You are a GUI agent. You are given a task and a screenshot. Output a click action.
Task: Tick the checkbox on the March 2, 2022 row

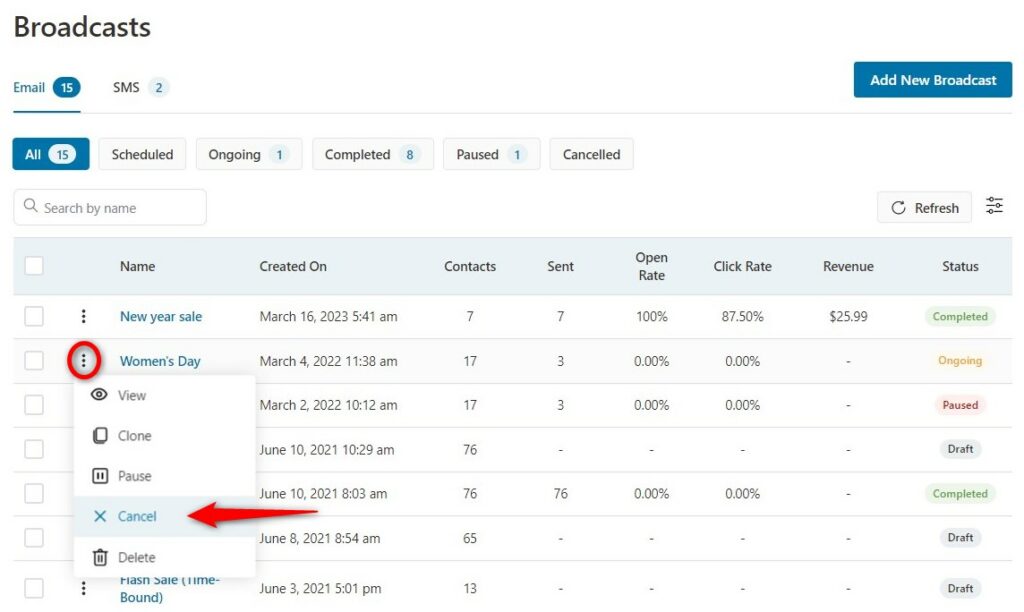tap(34, 405)
